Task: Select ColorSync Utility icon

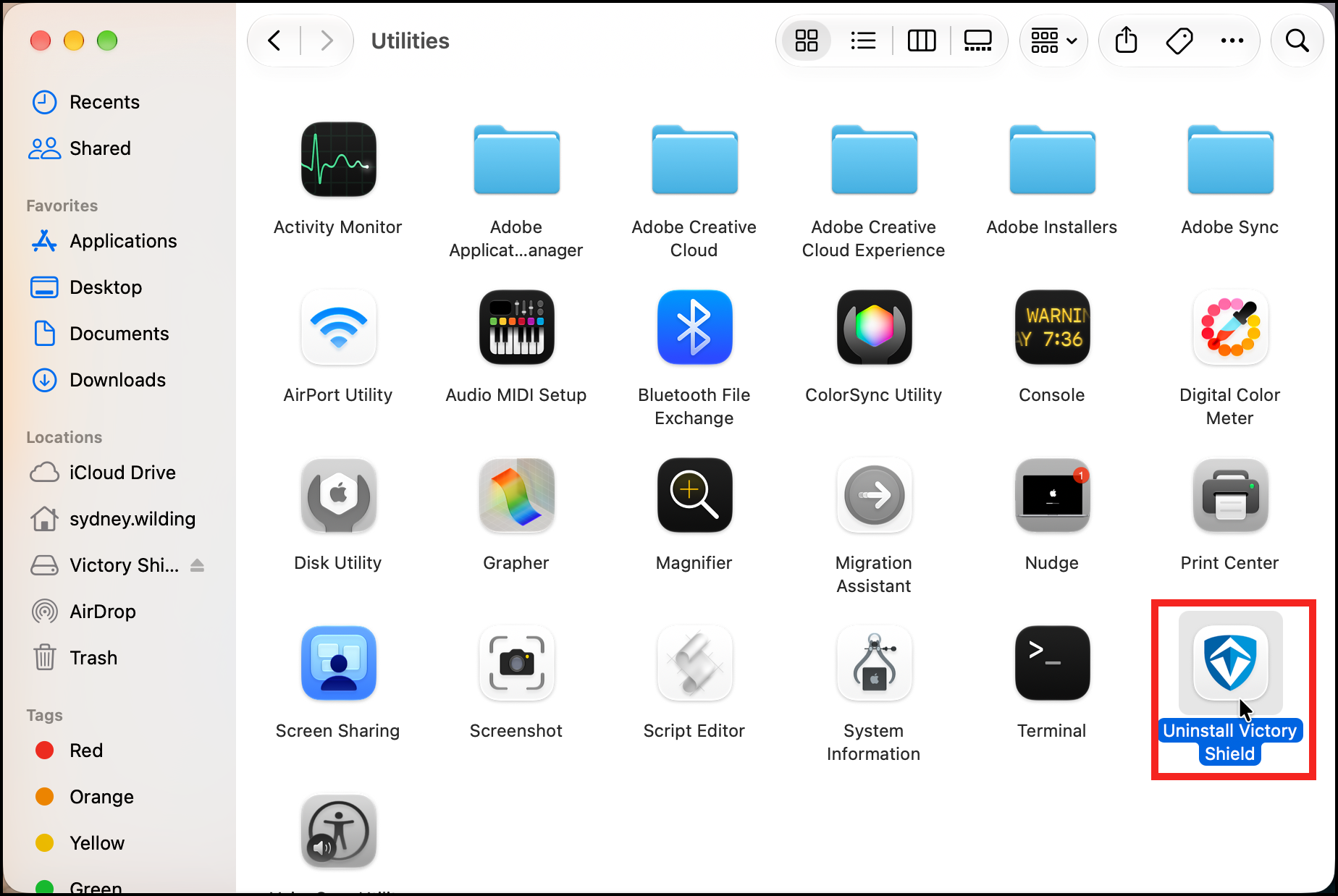Action: click(x=874, y=327)
